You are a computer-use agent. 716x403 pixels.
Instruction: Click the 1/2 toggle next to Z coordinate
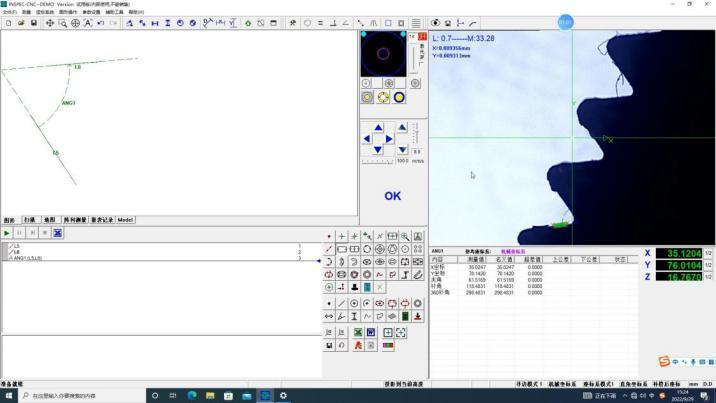(708, 277)
